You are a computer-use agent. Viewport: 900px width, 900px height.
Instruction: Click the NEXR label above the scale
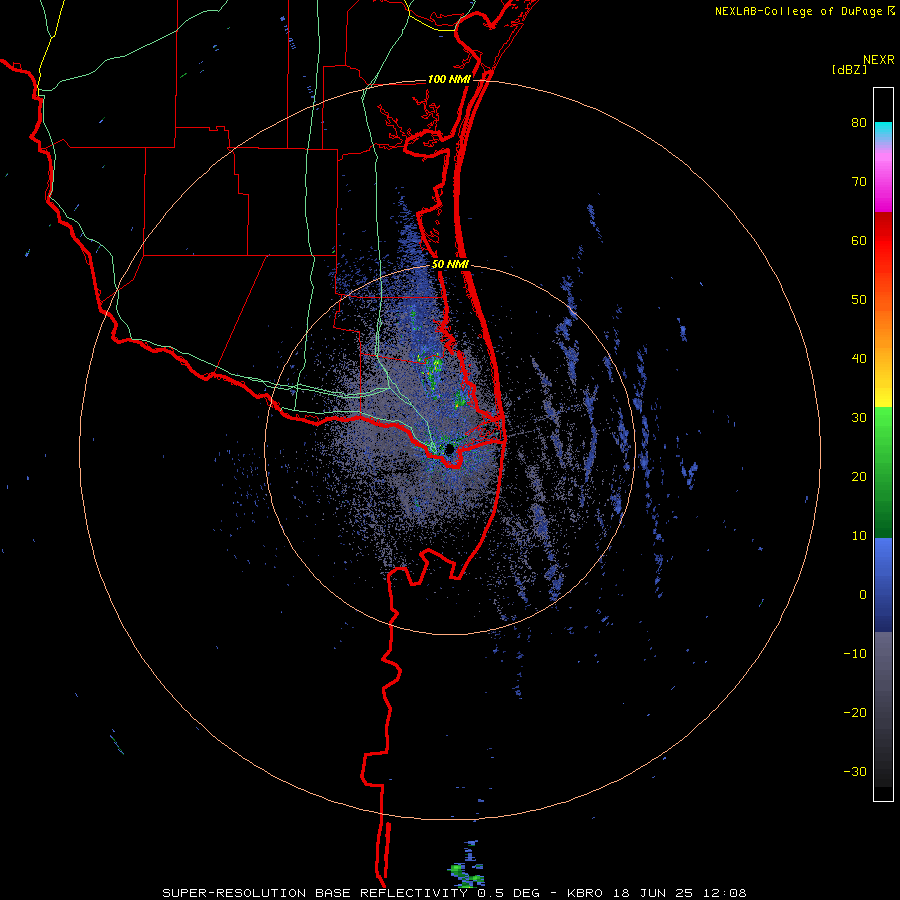878,60
